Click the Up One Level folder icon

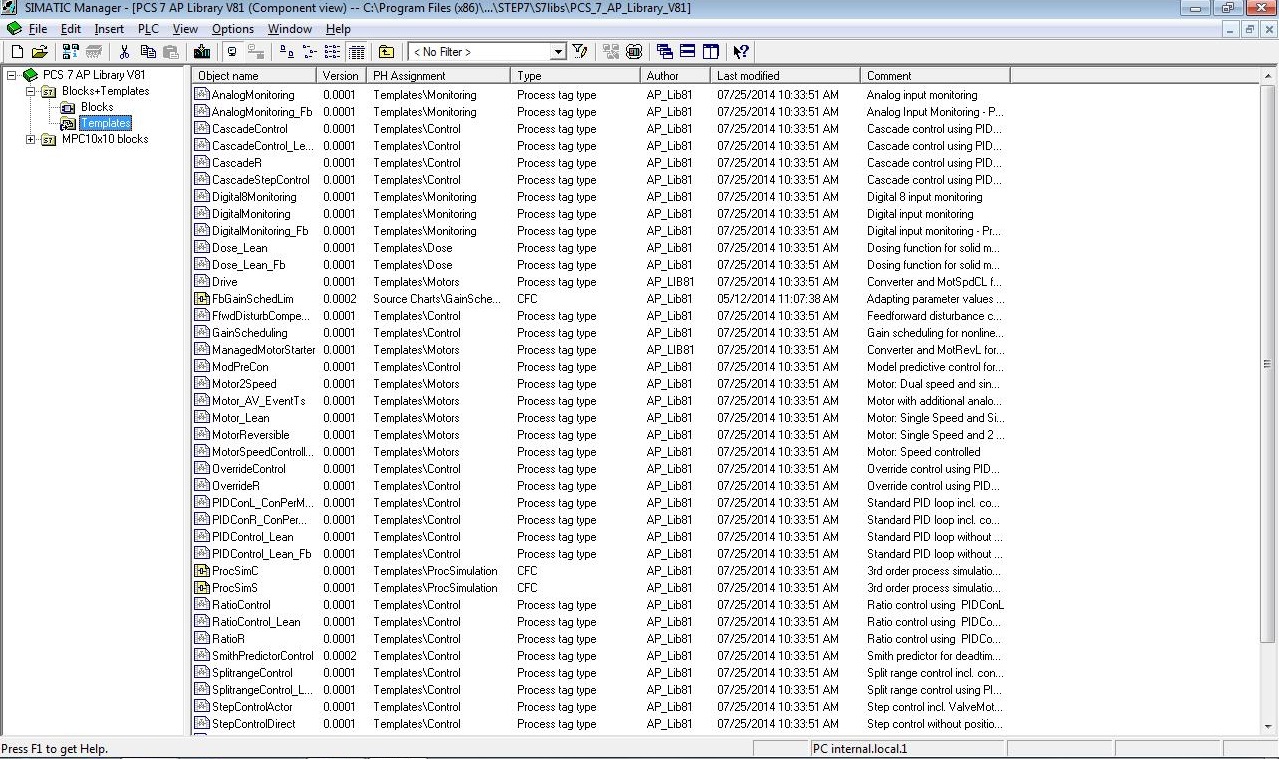(386, 52)
